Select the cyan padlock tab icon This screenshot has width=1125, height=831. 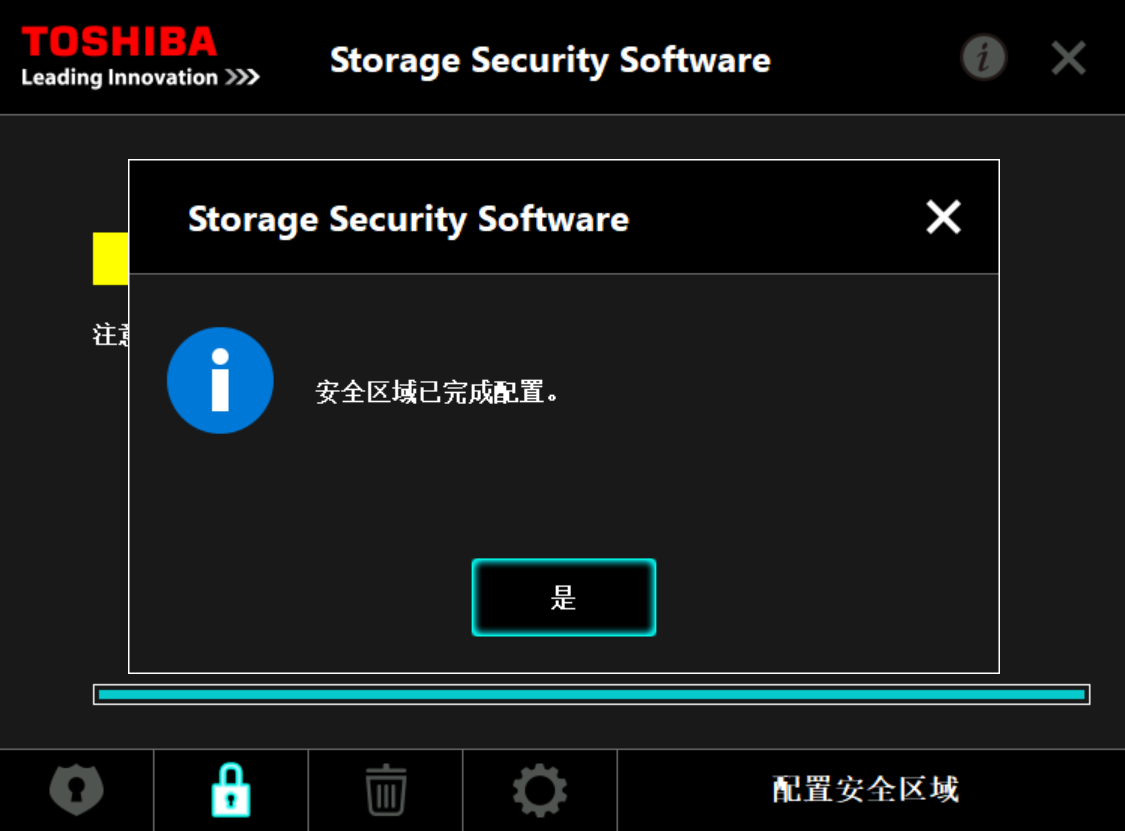click(231, 789)
